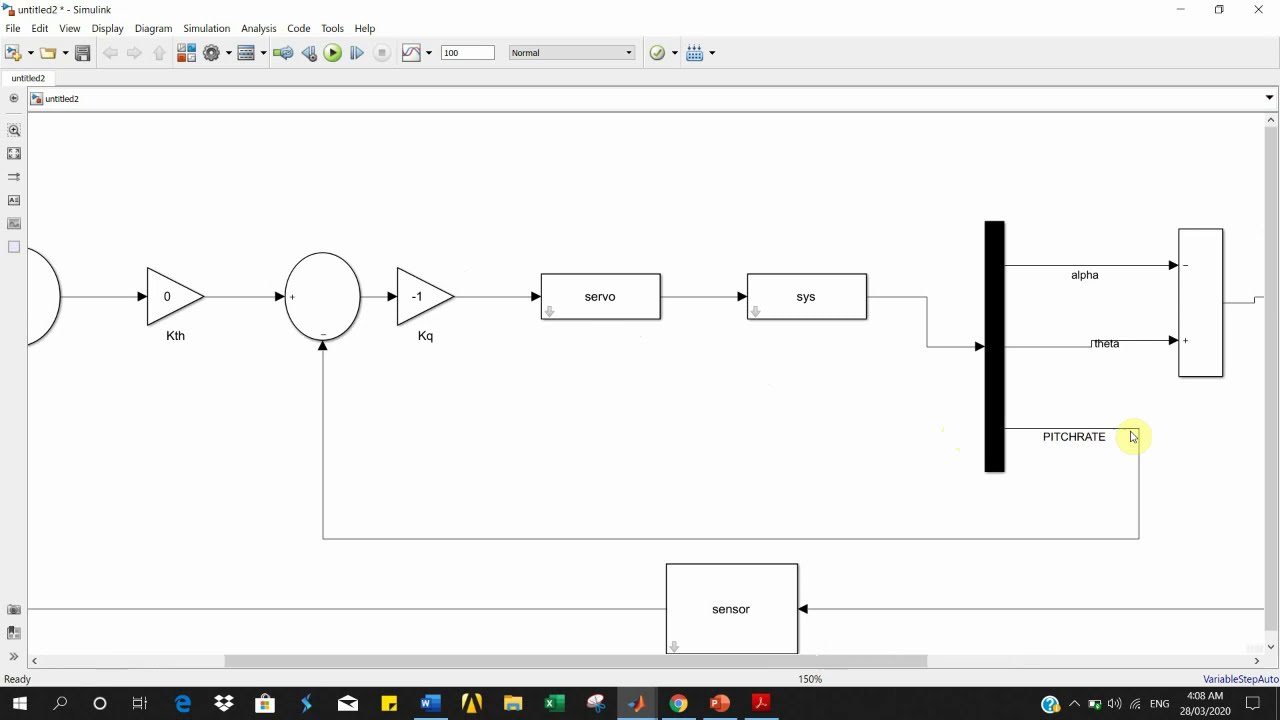Open the Edit menu
1280x720 pixels.
click(40, 28)
